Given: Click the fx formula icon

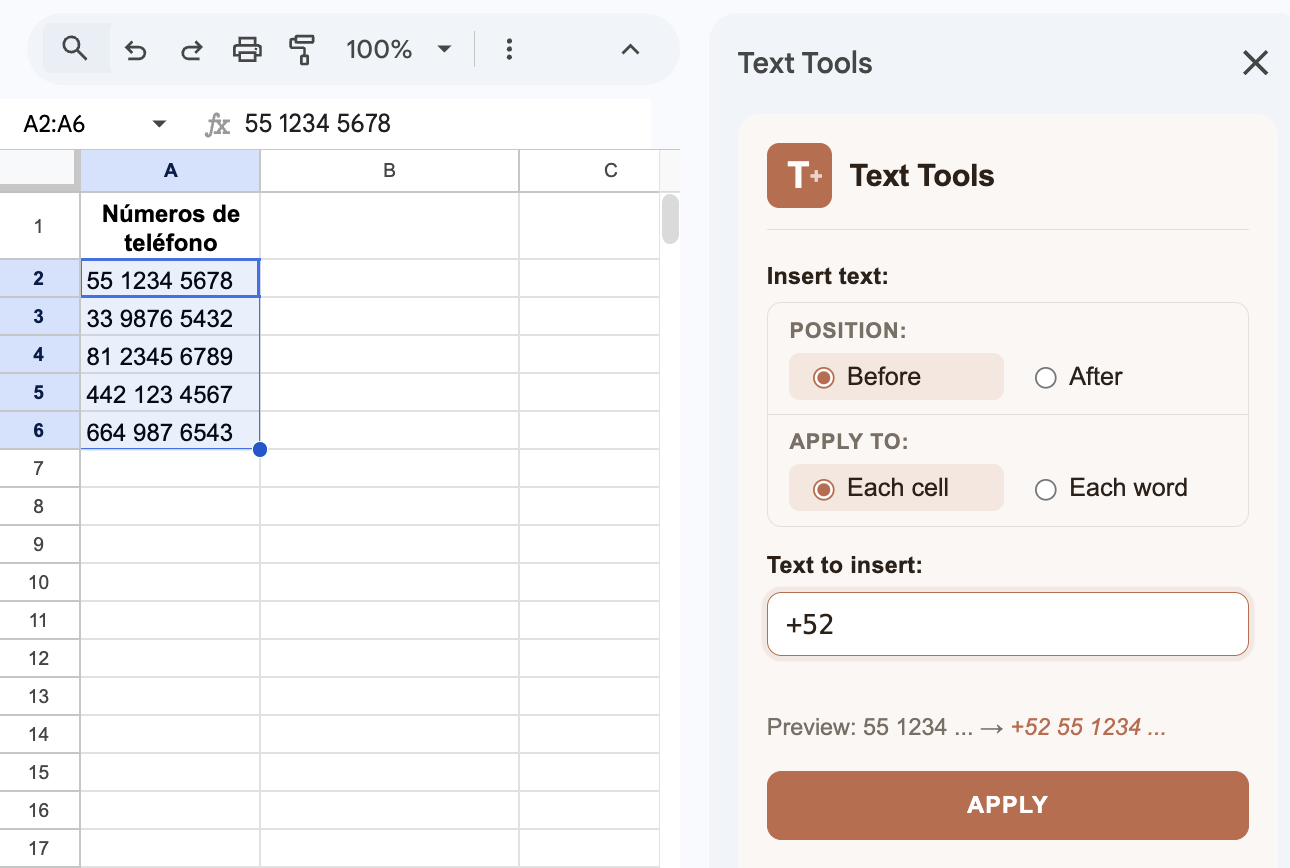Looking at the screenshot, I should [216, 123].
